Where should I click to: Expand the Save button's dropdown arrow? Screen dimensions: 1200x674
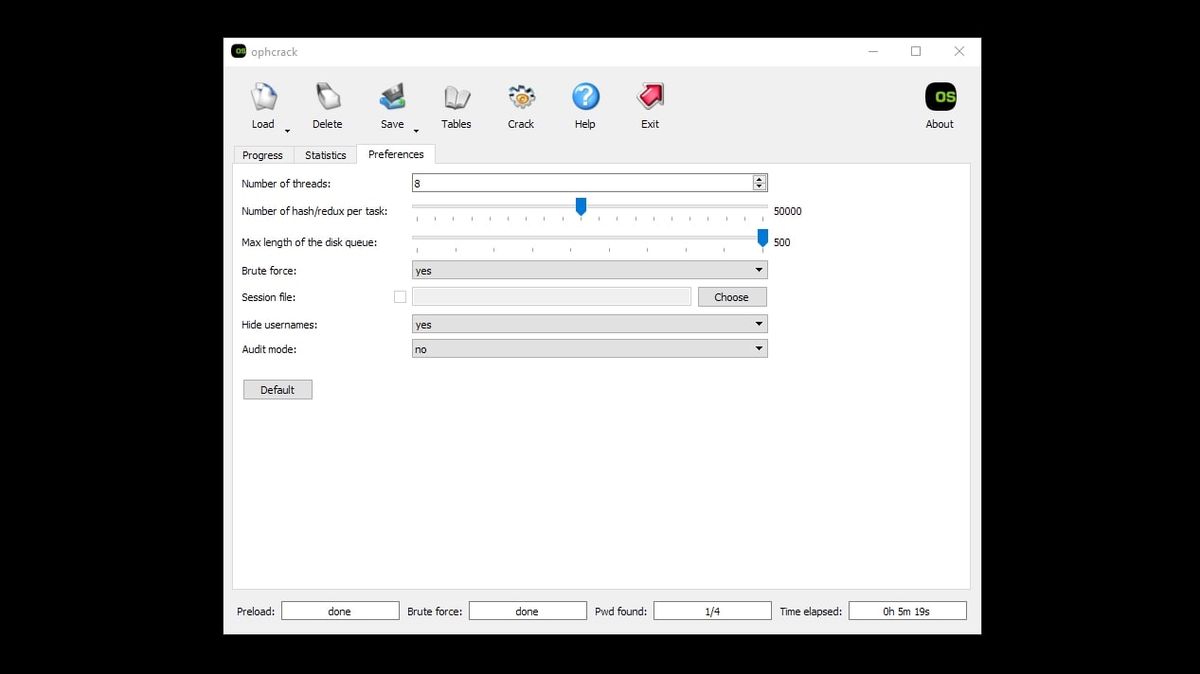click(415, 128)
